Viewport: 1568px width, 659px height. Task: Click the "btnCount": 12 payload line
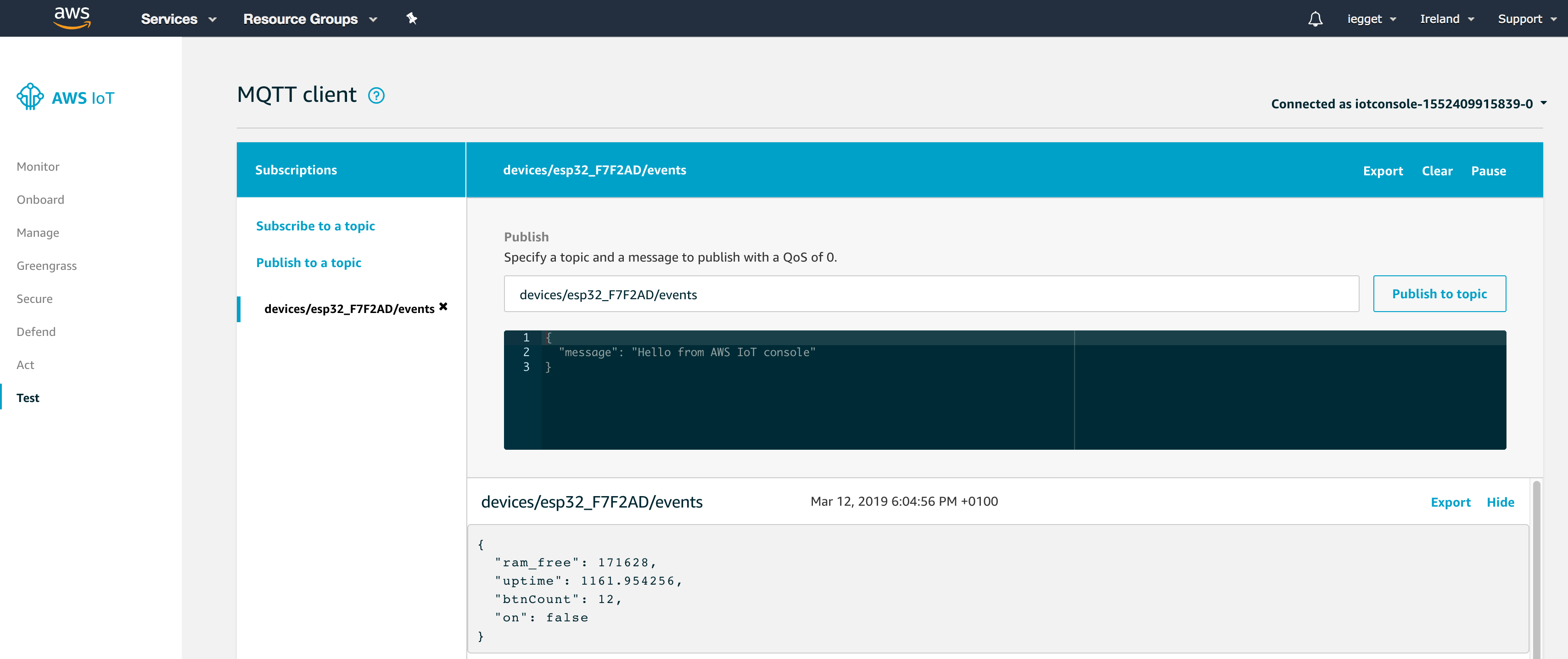(x=558, y=599)
